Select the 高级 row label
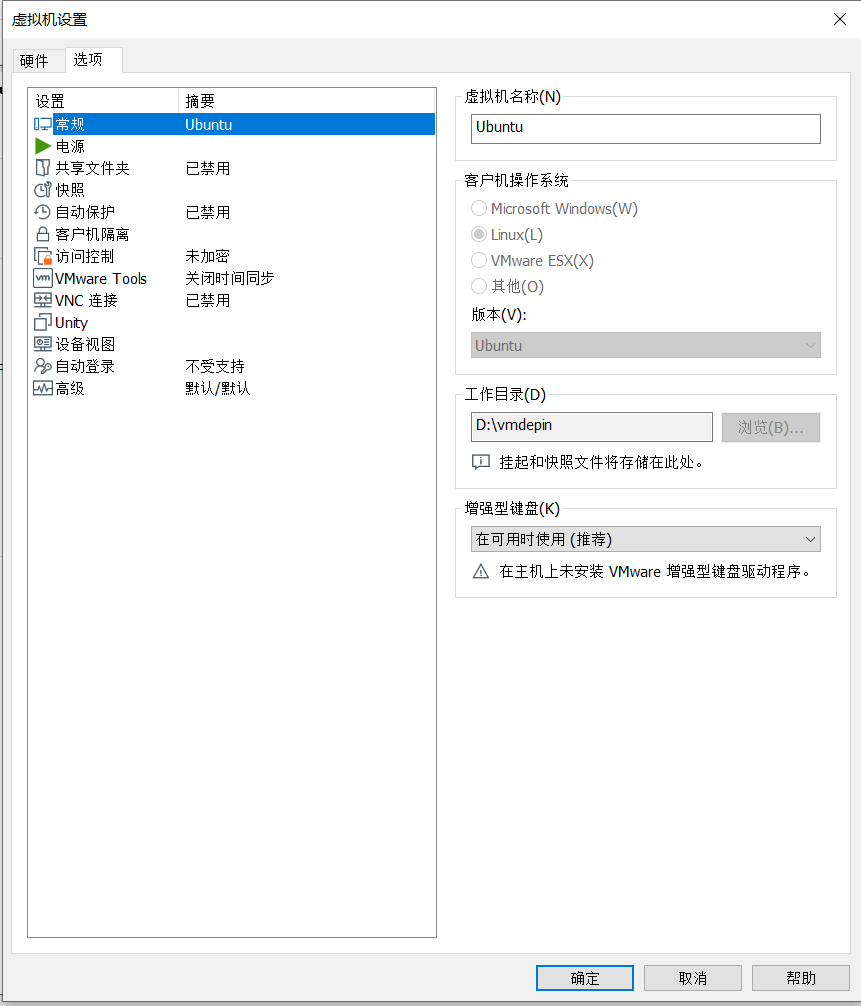861x1006 pixels. tap(70, 388)
